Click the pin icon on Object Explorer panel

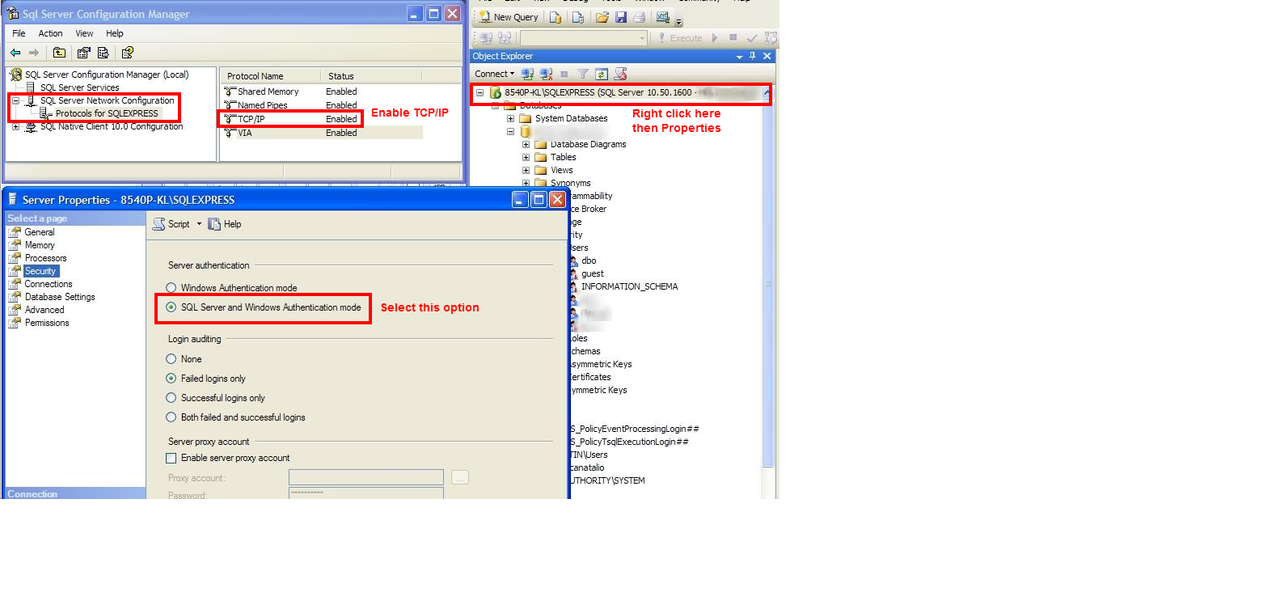(x=753, y=57)
